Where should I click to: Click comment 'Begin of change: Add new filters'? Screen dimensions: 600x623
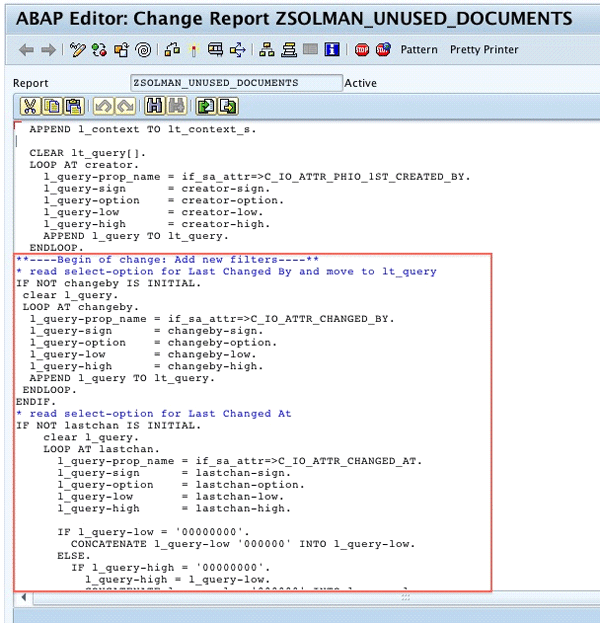tap(167, 260)
